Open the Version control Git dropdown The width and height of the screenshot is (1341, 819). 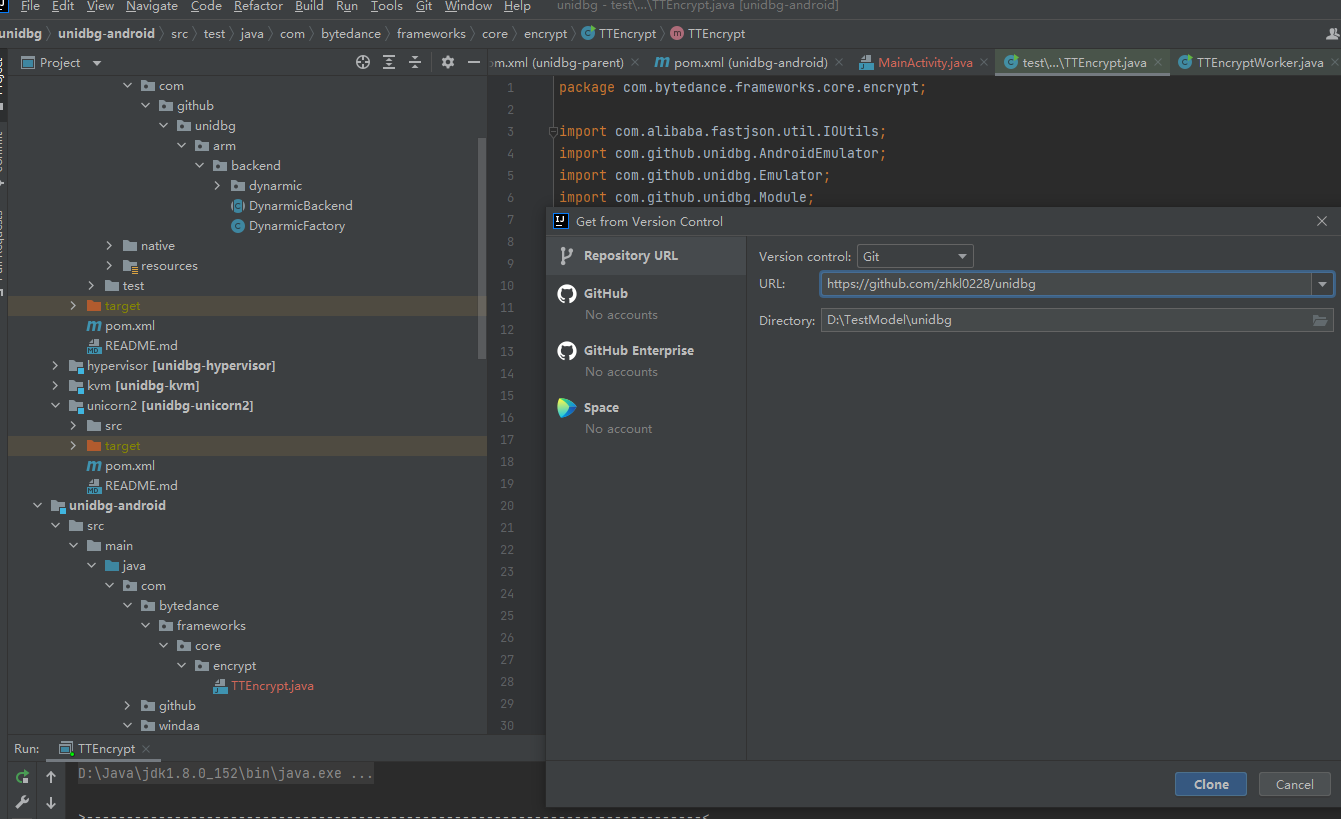[x=915, y=257]
